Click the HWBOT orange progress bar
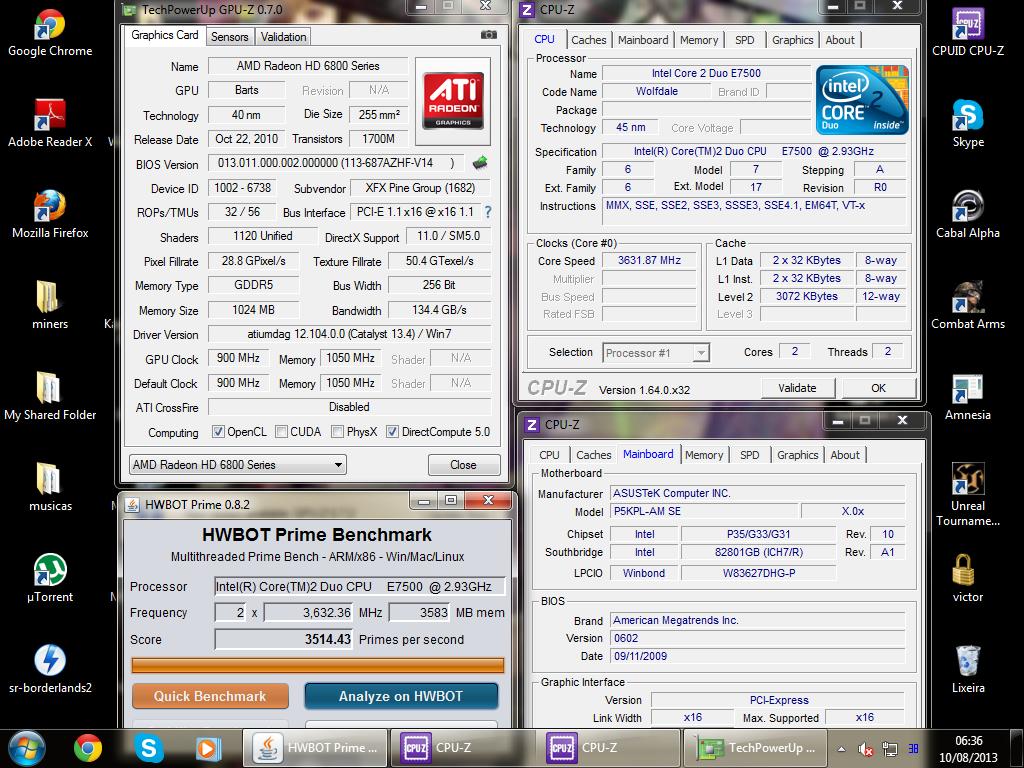 pyautogui.click(x=318, y=665)
